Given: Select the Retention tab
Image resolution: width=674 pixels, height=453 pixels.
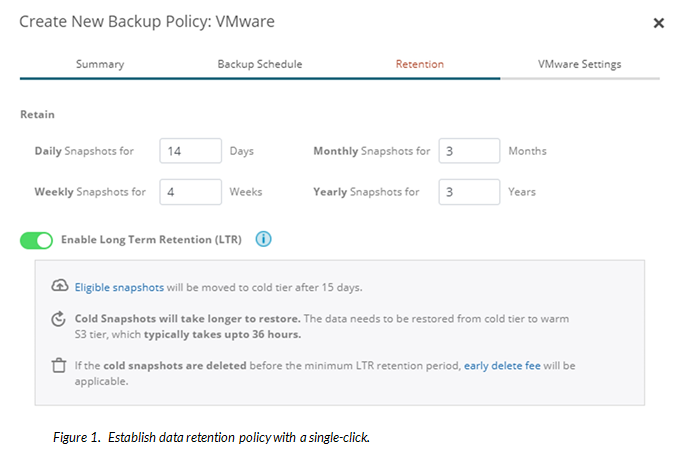Looking at the screenshot, I should (x=420, y=64).
